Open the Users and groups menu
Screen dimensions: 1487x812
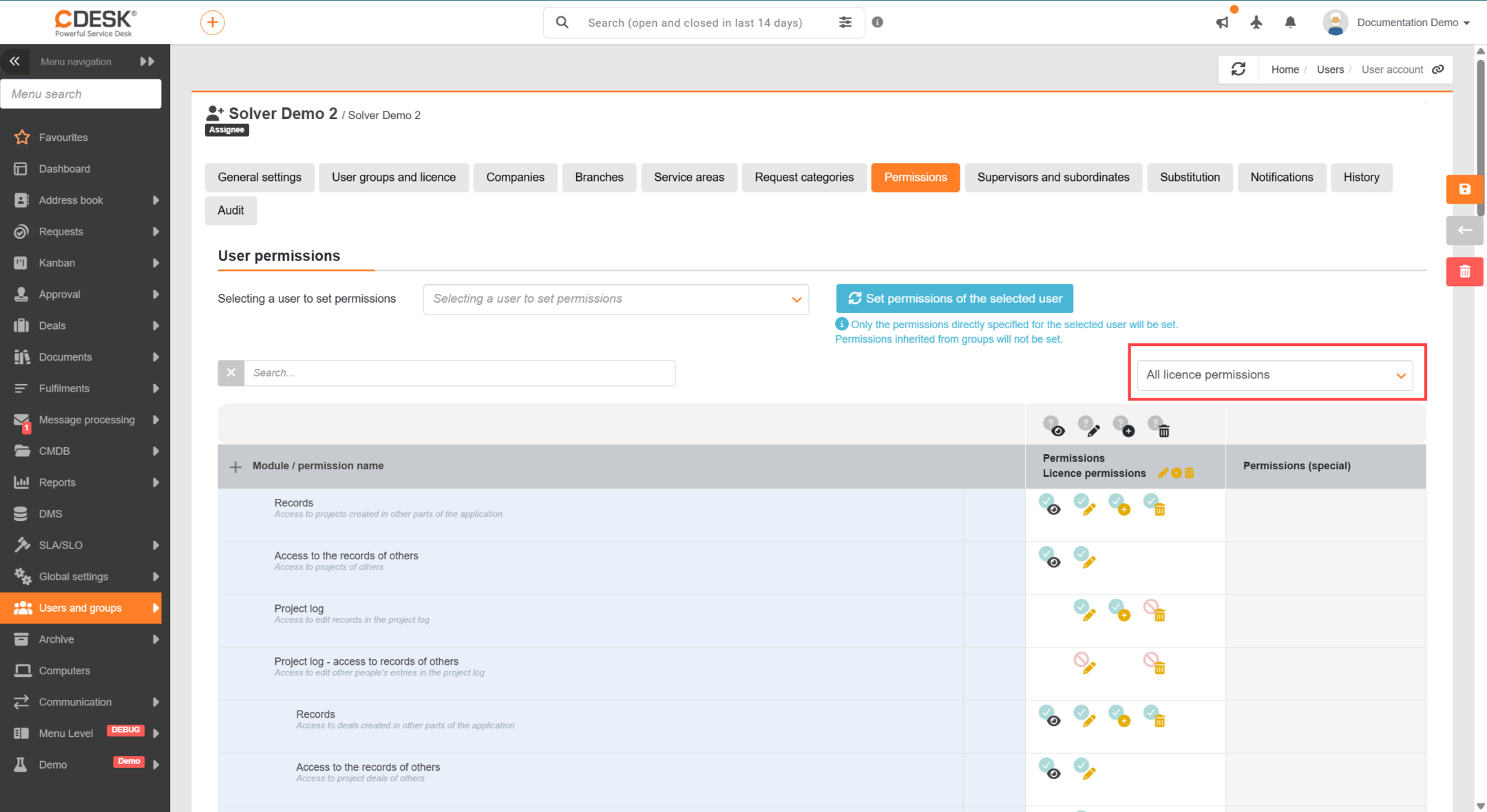[81, 608]
